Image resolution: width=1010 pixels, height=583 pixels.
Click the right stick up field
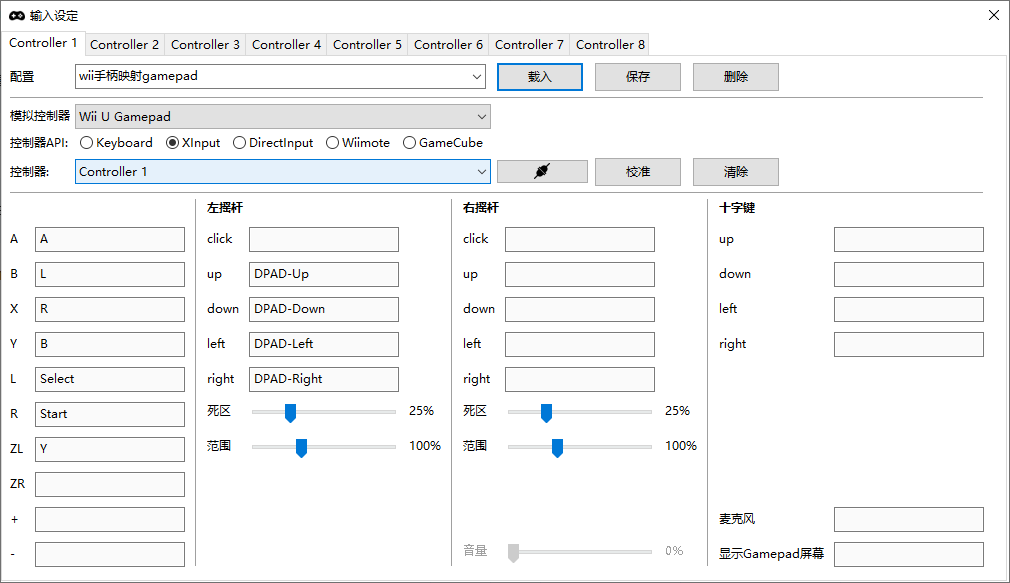click(580, 274)
